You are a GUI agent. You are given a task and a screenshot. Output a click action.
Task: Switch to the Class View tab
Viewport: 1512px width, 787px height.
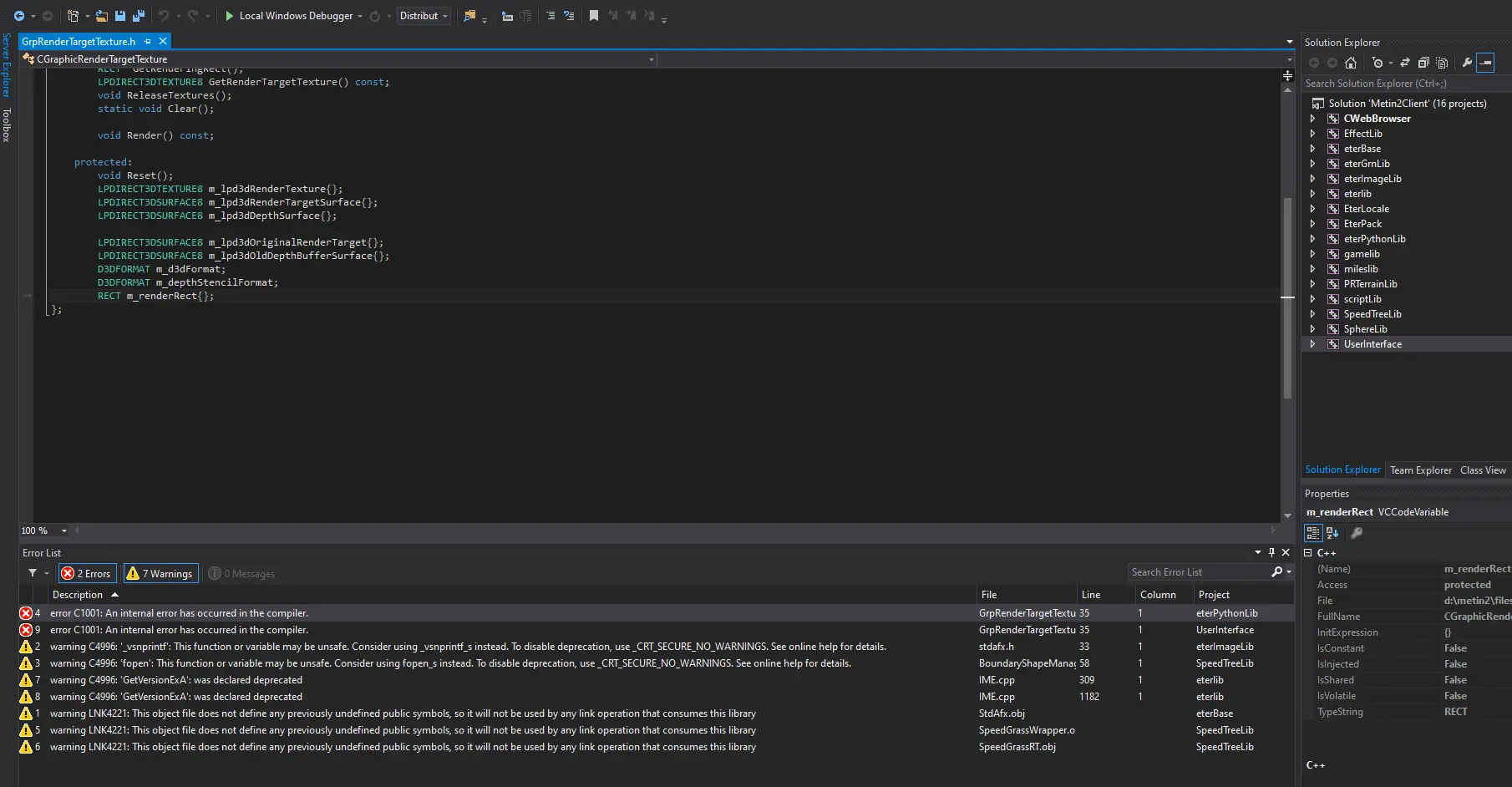tap(1483, 470)
